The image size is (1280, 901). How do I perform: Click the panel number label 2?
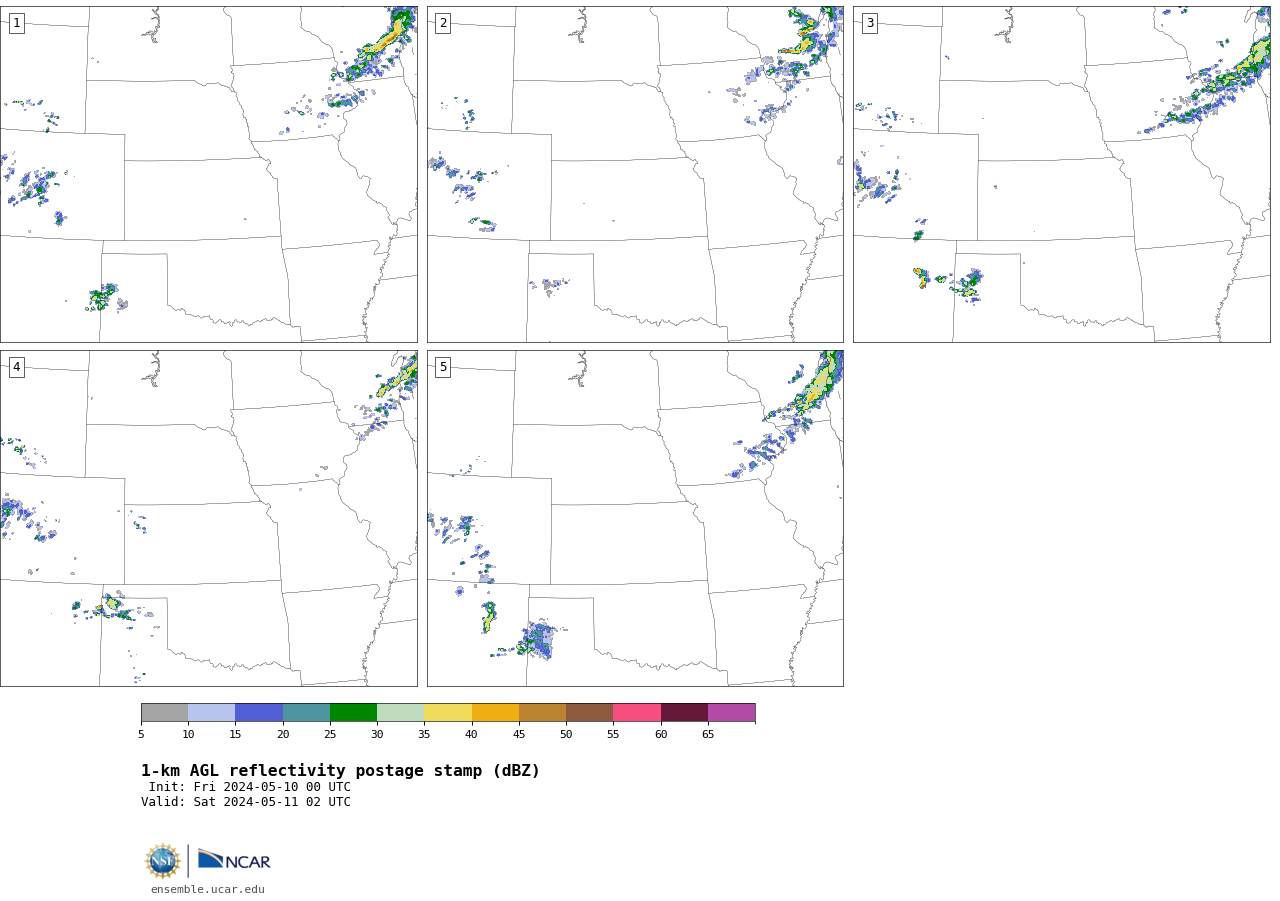[443, 23]
